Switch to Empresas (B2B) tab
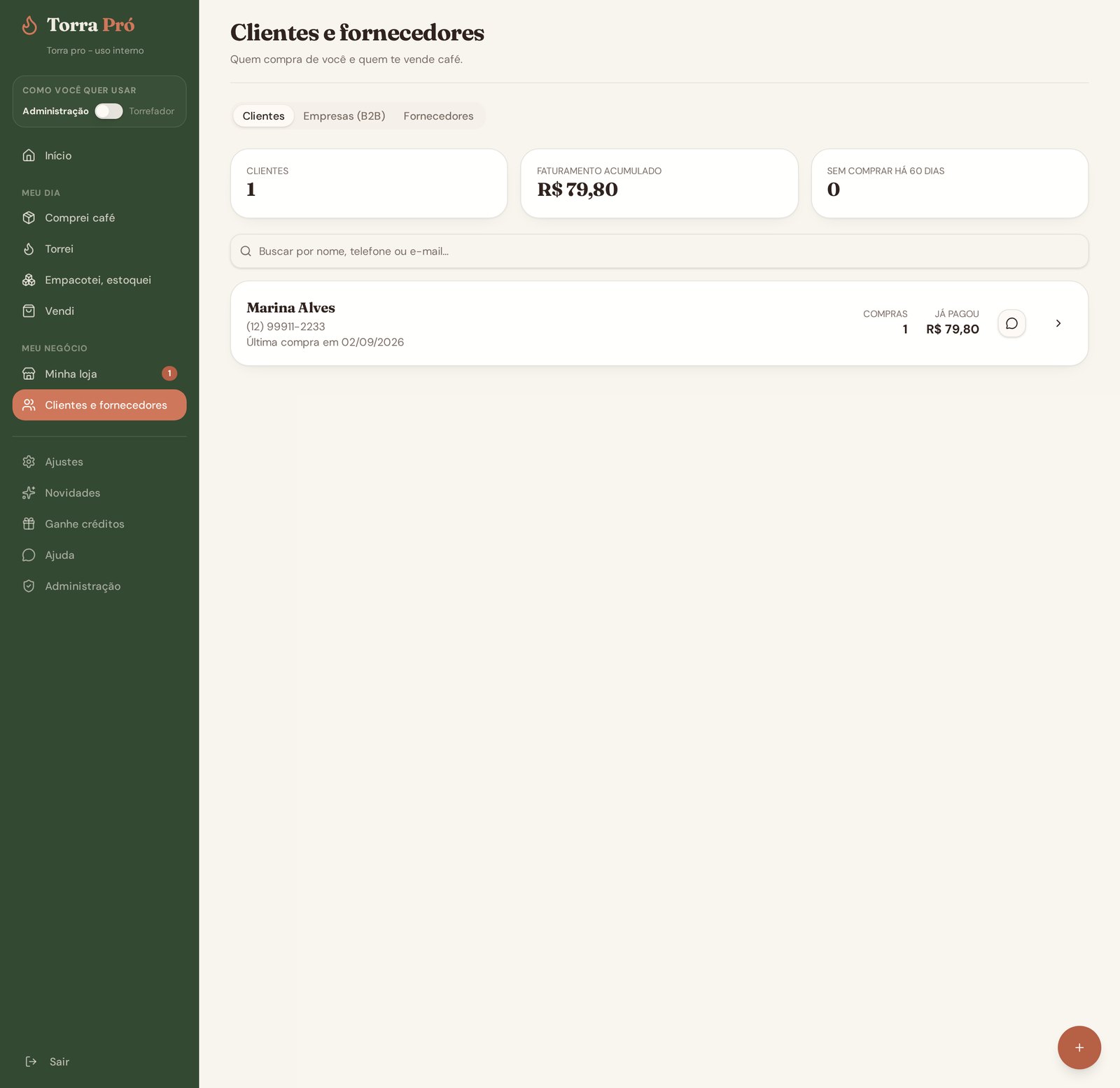Viewport: 1120px width, 1088px height. [344, 115]
